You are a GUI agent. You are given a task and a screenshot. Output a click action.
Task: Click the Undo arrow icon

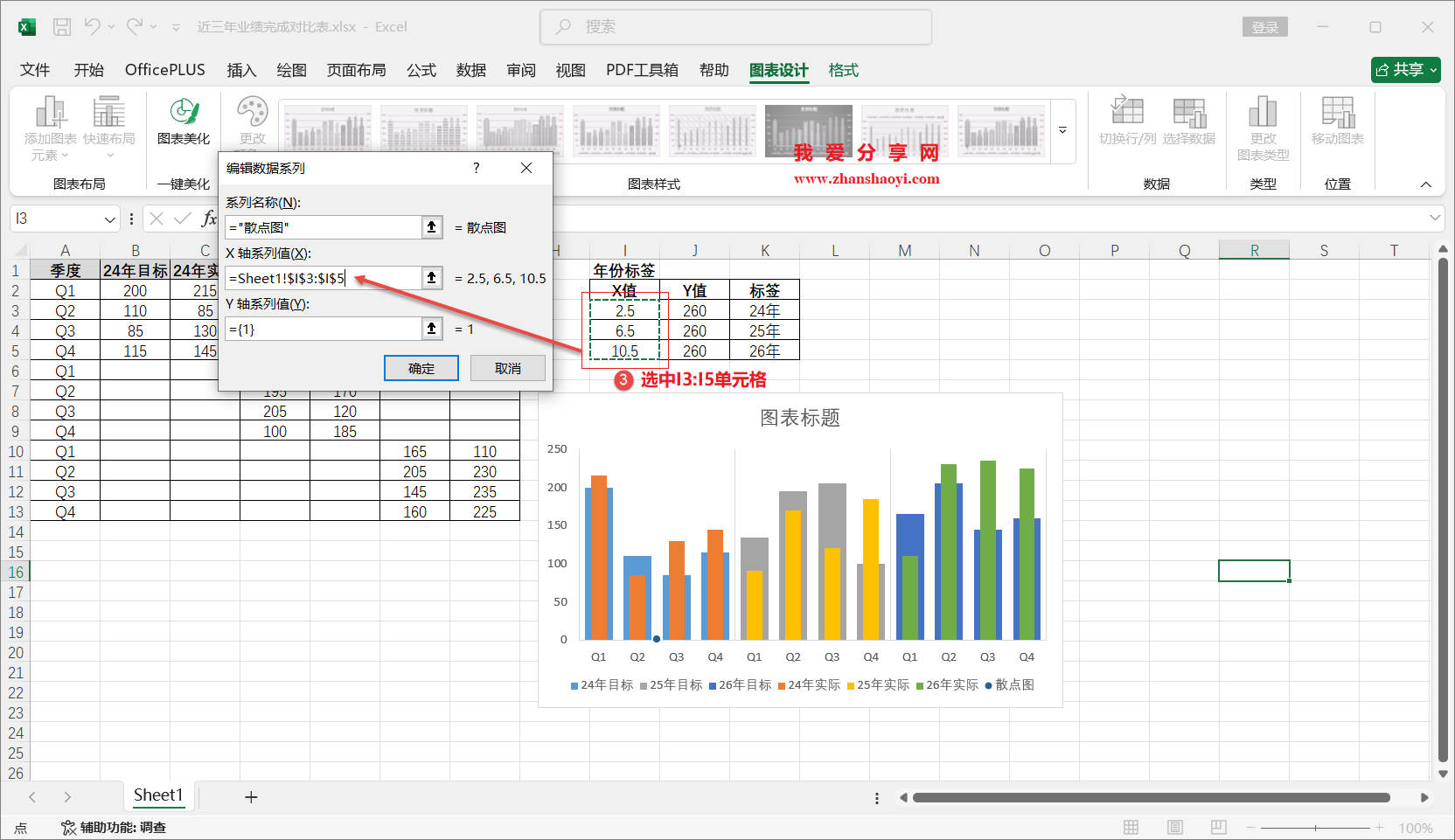coord(92,27)
